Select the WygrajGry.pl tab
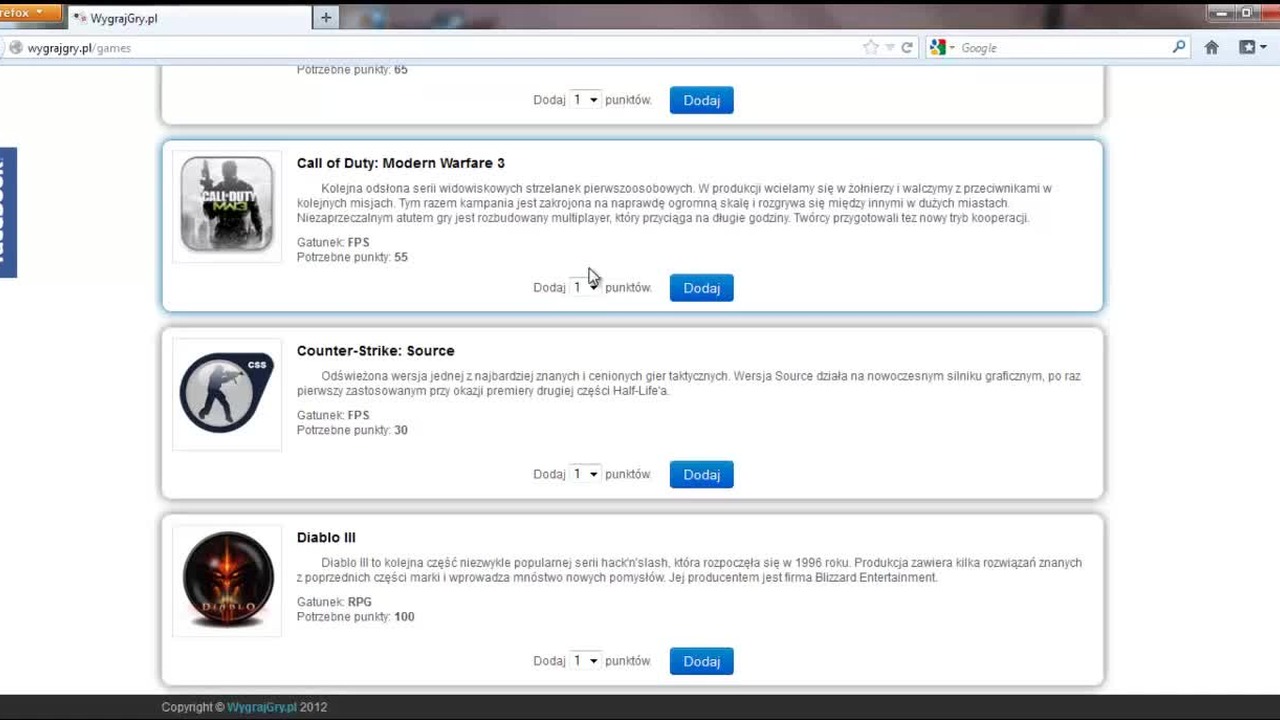The height and width of the screenshot is (720, 1280). coord(188,18)
